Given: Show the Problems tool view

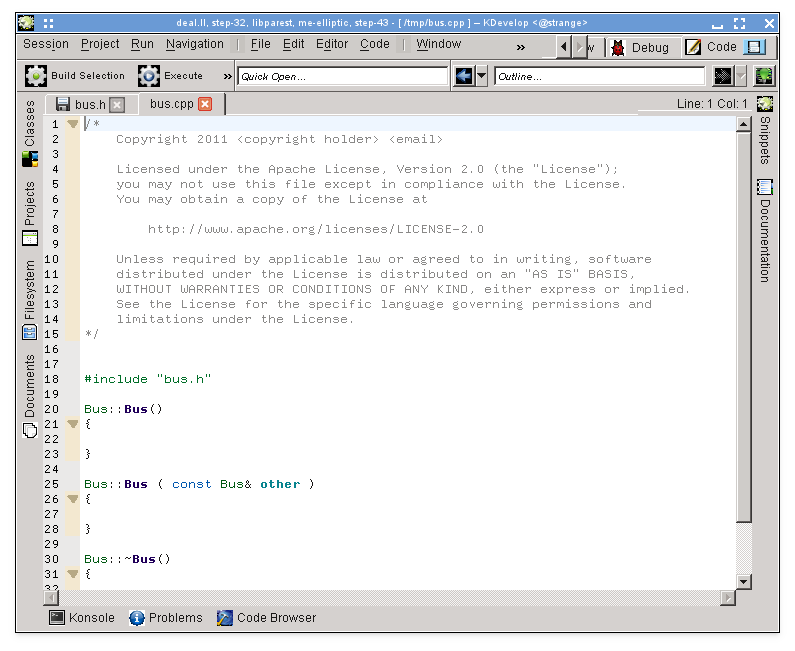Looking at the screenshot, I should [165, 618].
